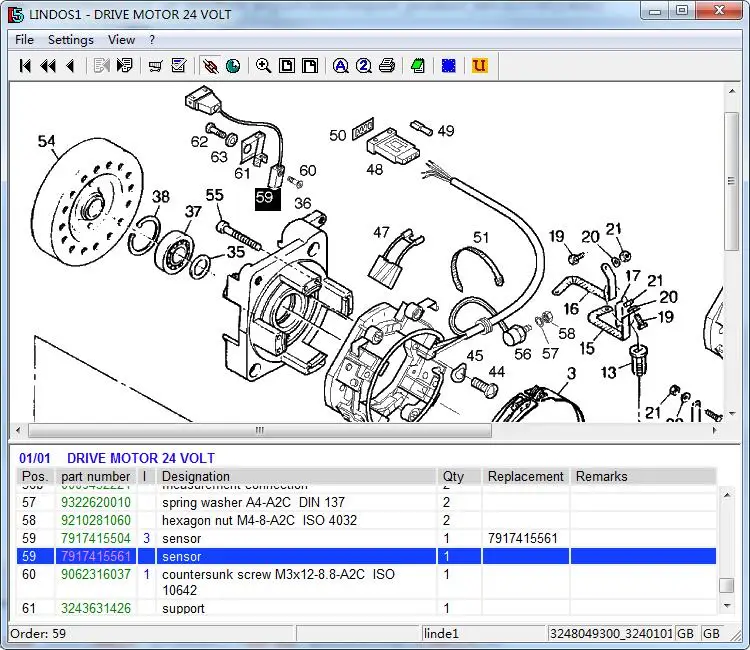750x650 pixels.
Task: Click the part number column header
Action: coord(96,477)
